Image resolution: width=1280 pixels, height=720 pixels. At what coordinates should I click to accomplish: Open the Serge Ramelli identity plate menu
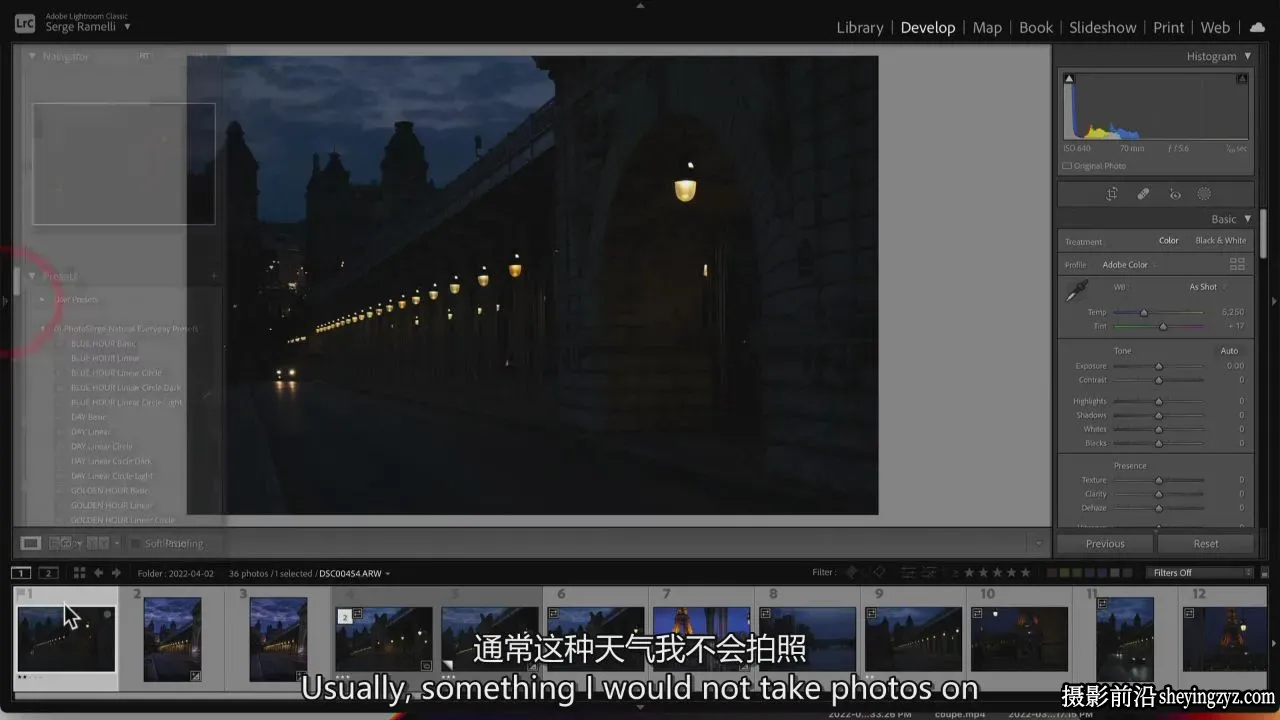[87, 27]
